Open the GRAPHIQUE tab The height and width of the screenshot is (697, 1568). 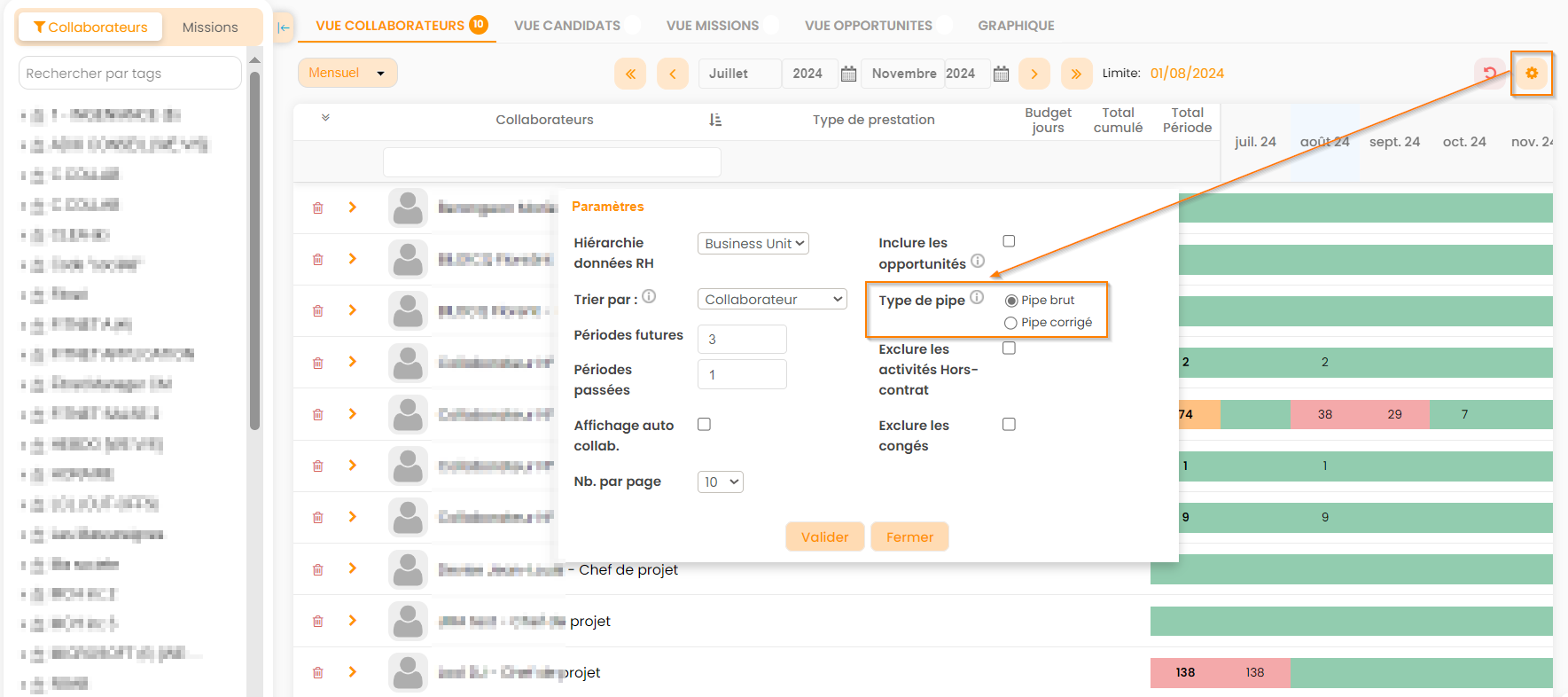coord(1016,26)
